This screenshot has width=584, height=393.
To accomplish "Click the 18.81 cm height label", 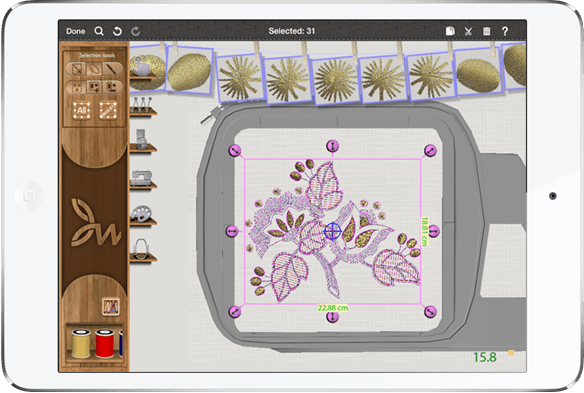I will coord(425,232).
